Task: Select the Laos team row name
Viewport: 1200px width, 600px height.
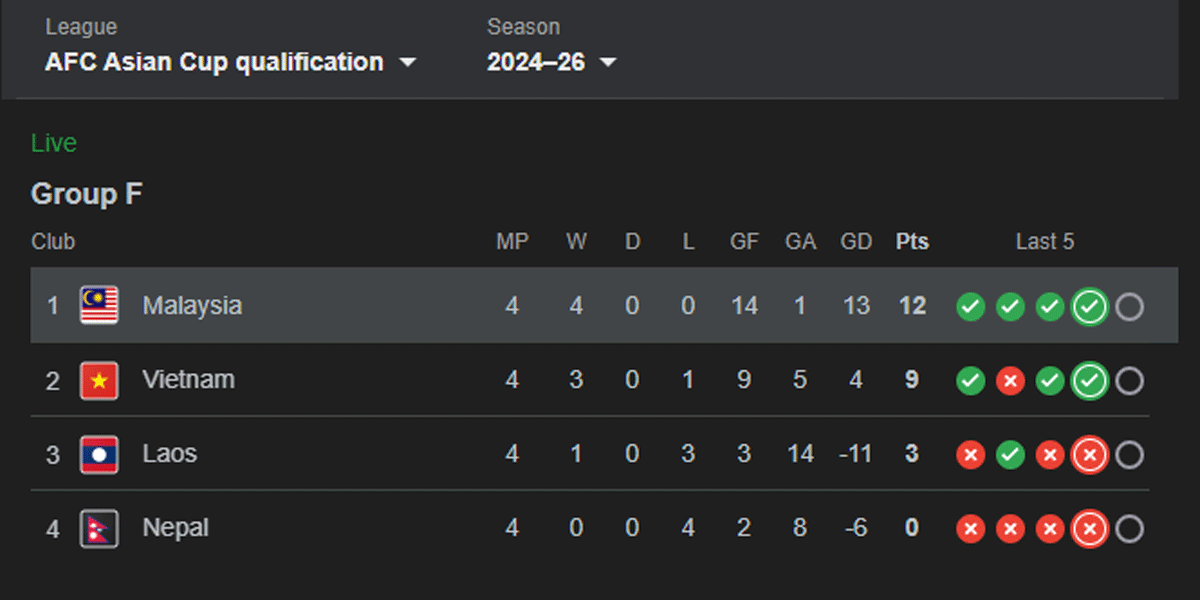Action: [169, 454]
